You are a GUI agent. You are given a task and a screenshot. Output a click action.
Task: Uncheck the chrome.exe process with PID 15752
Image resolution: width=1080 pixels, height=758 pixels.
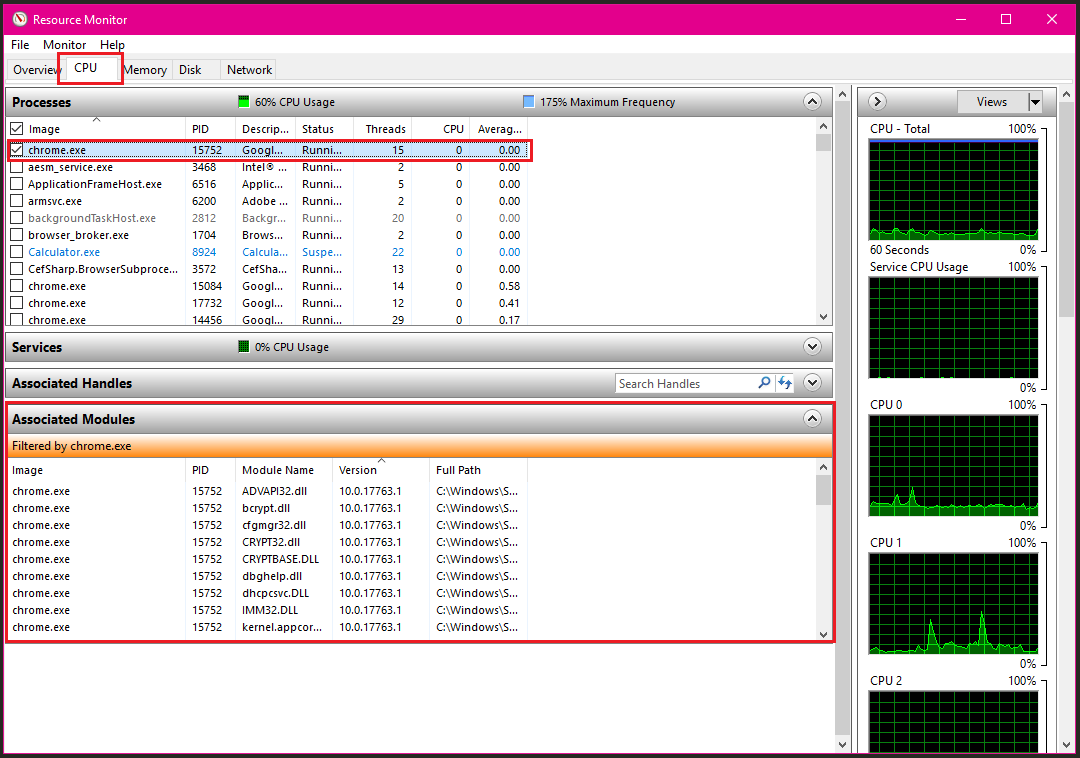point(15,149)
